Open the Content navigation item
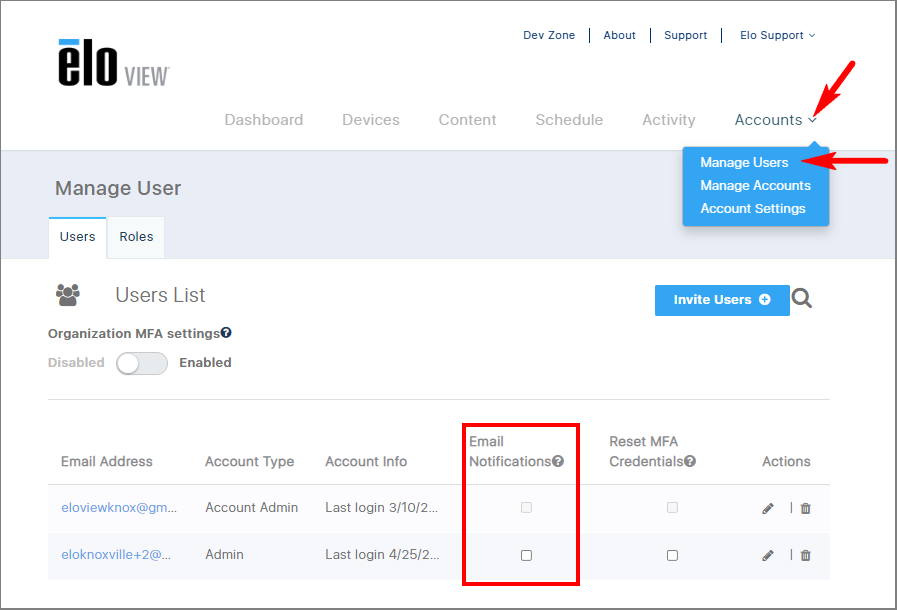 467,120
